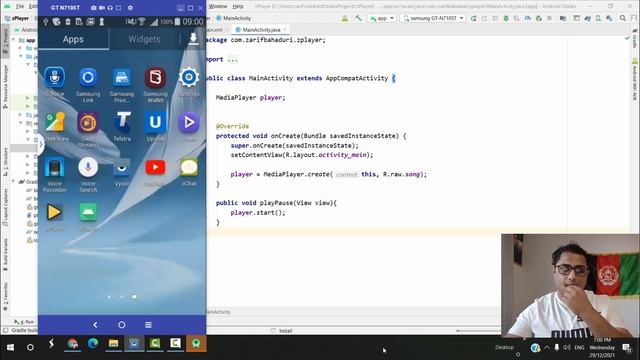Open Resource Manager side panel

pos(5,86)
